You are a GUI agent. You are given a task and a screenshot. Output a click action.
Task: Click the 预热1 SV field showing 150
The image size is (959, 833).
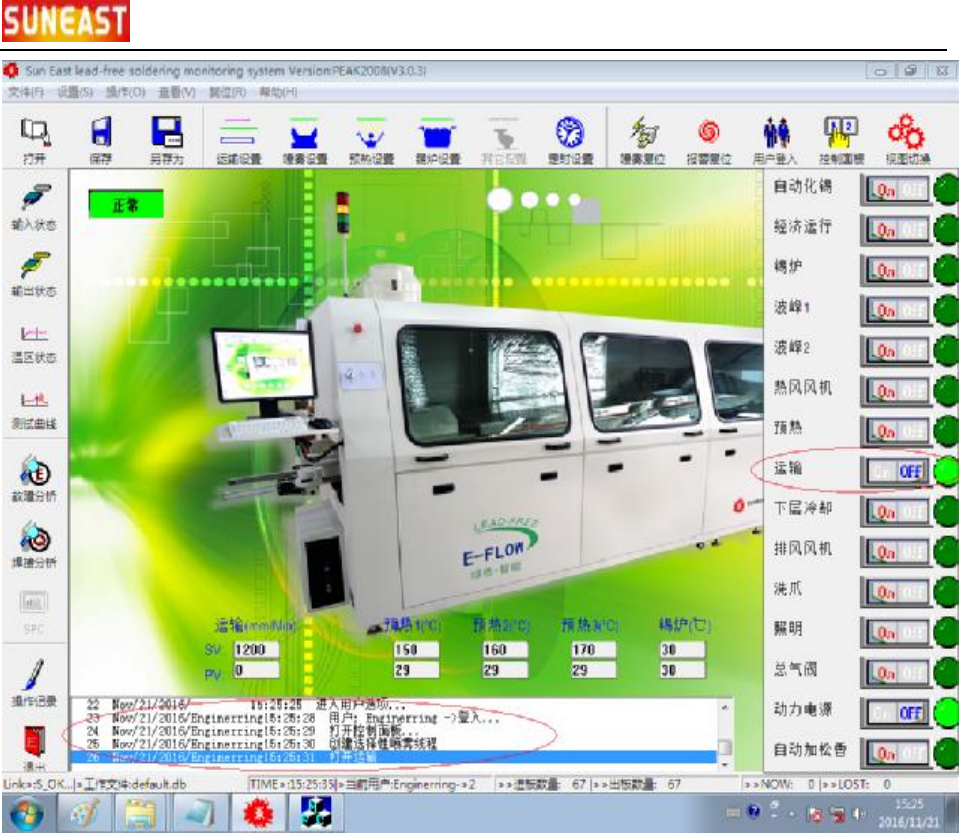pyautogui.click(x=416, y=649)
